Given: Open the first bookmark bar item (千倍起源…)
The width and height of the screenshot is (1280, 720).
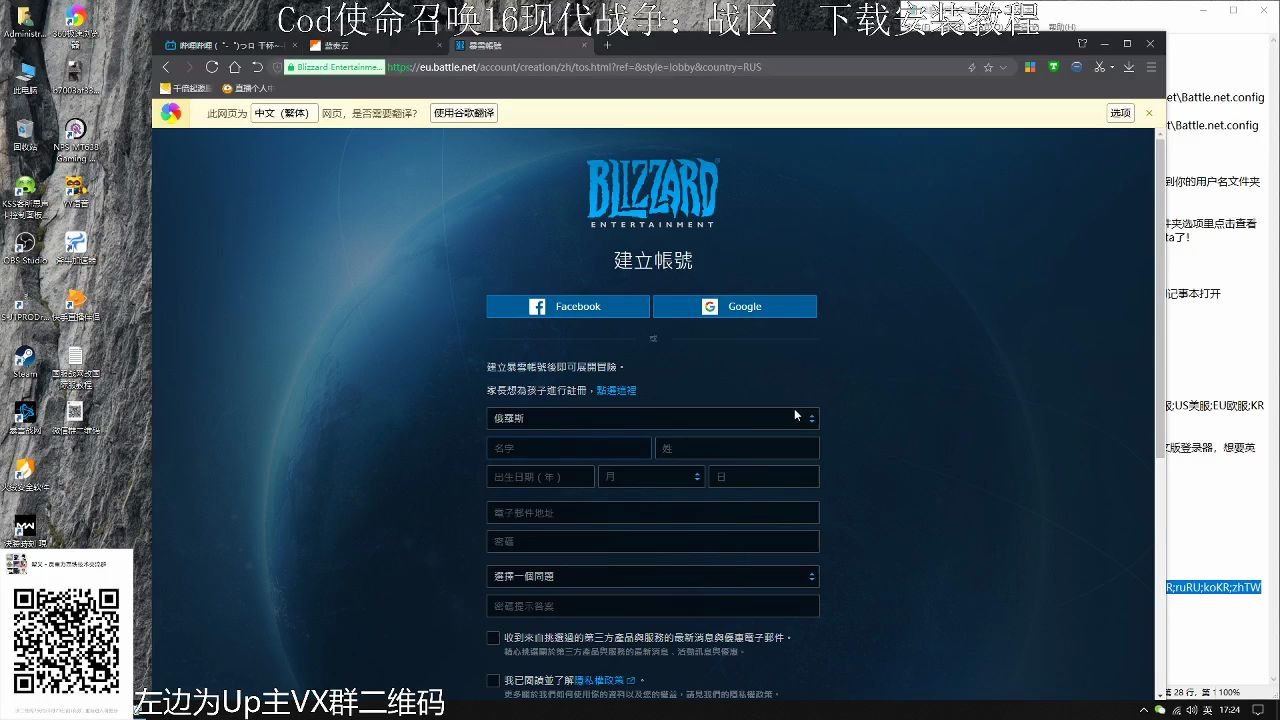Looking at the screenshot, I should pyautogui.click(x=186, y=89).
